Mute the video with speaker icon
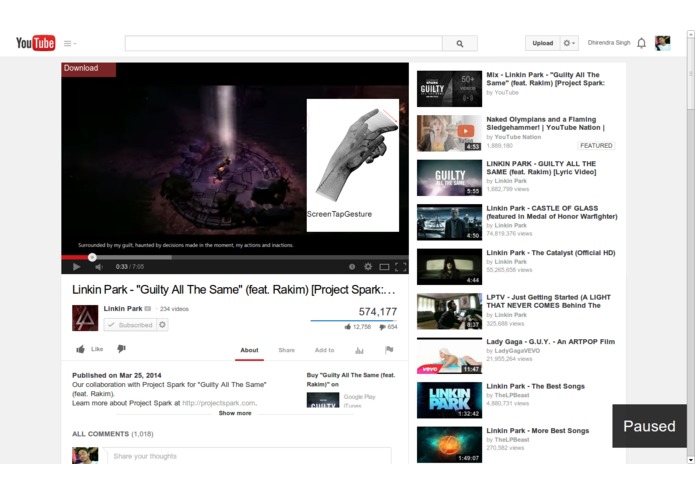Image resolution: width=695 pixels, height=494 pixels. point(99,267)
